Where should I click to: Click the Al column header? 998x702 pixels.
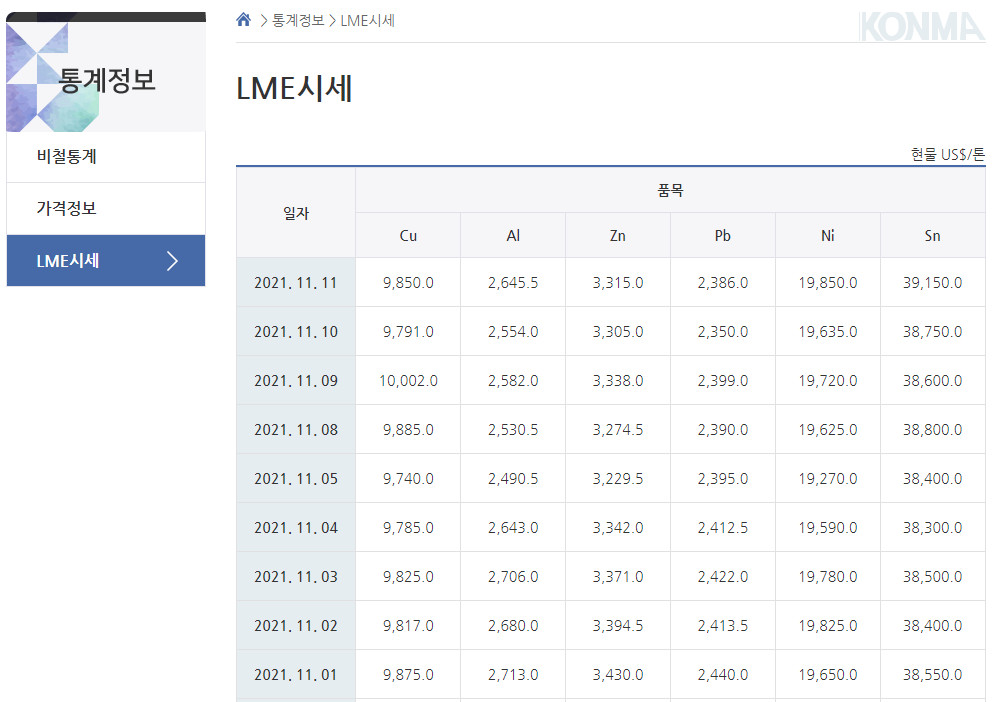pos(513,235)
